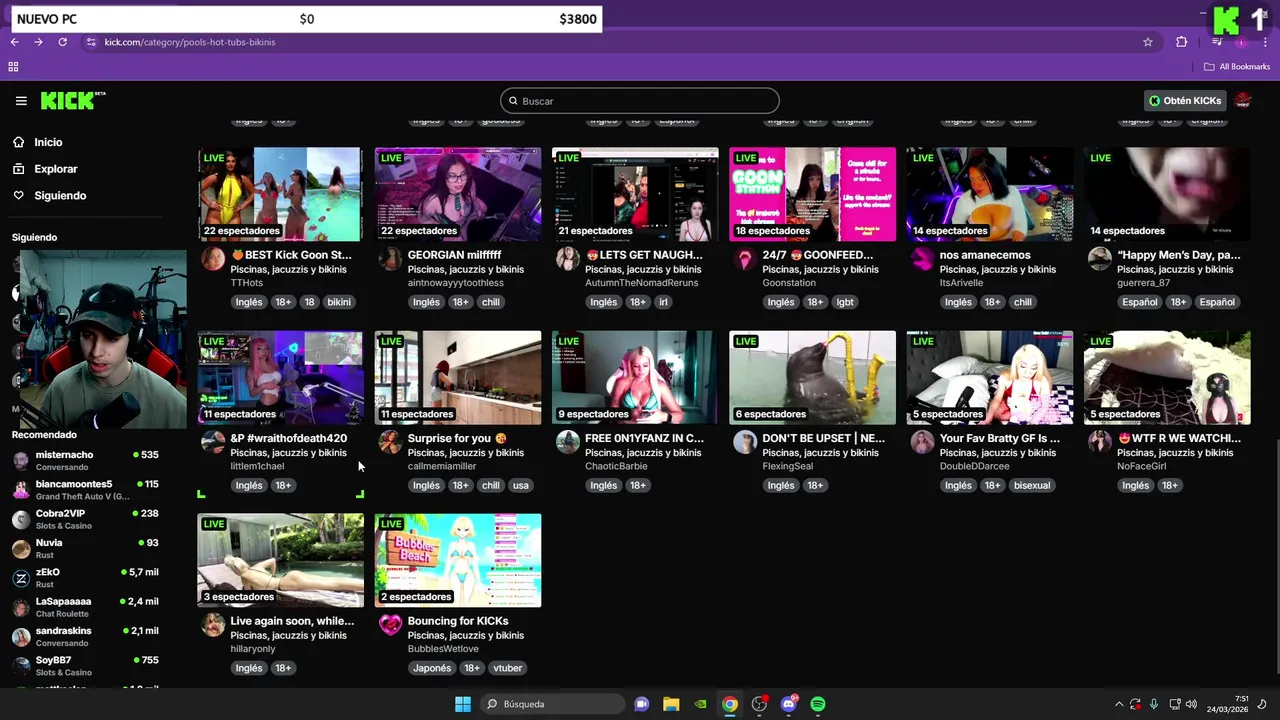Click the Goonstation channel avatar
The image size is (1280, 720).
pyautogui.click(x=745, y=260)
